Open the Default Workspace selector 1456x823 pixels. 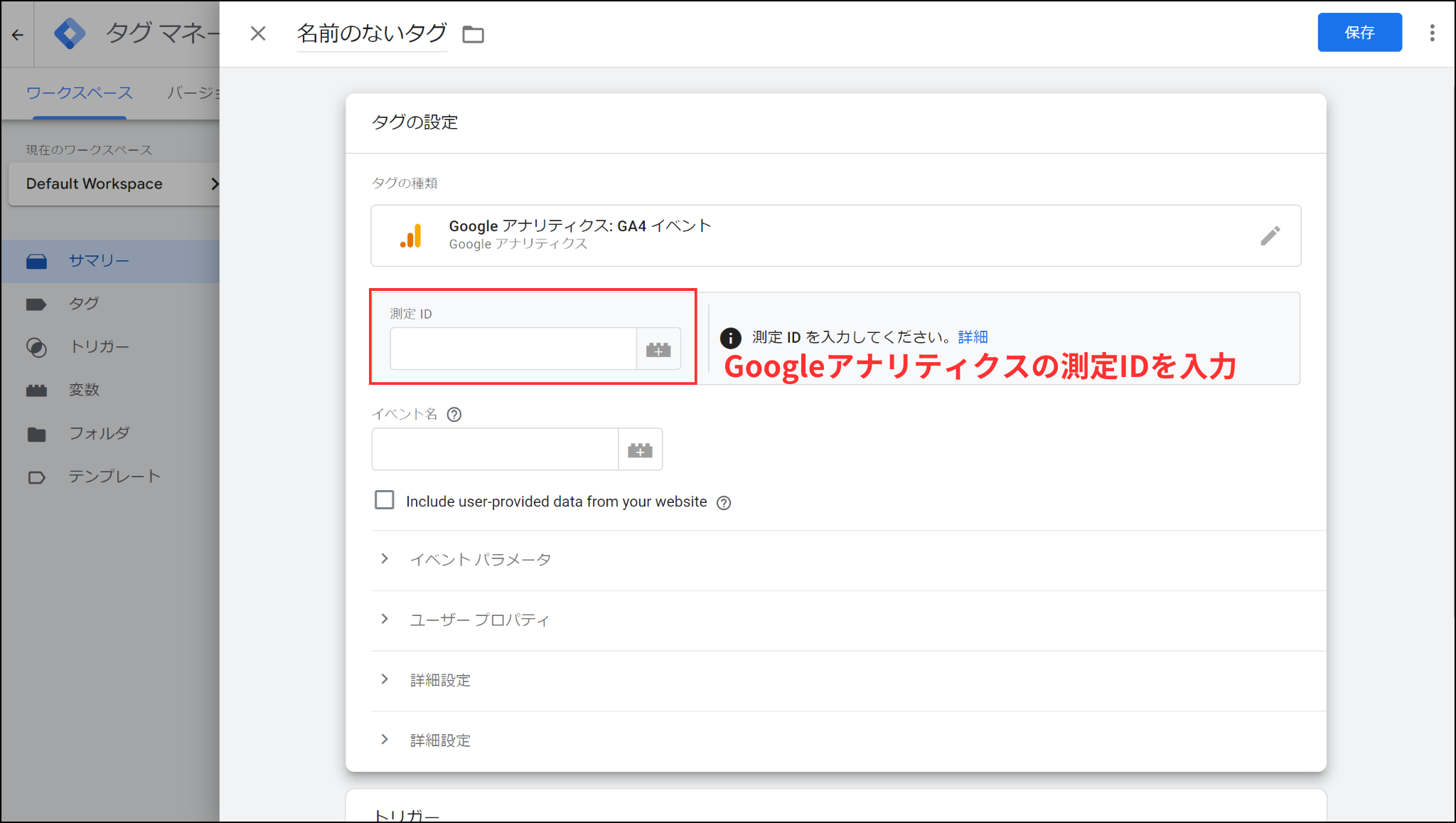[114, 184]
